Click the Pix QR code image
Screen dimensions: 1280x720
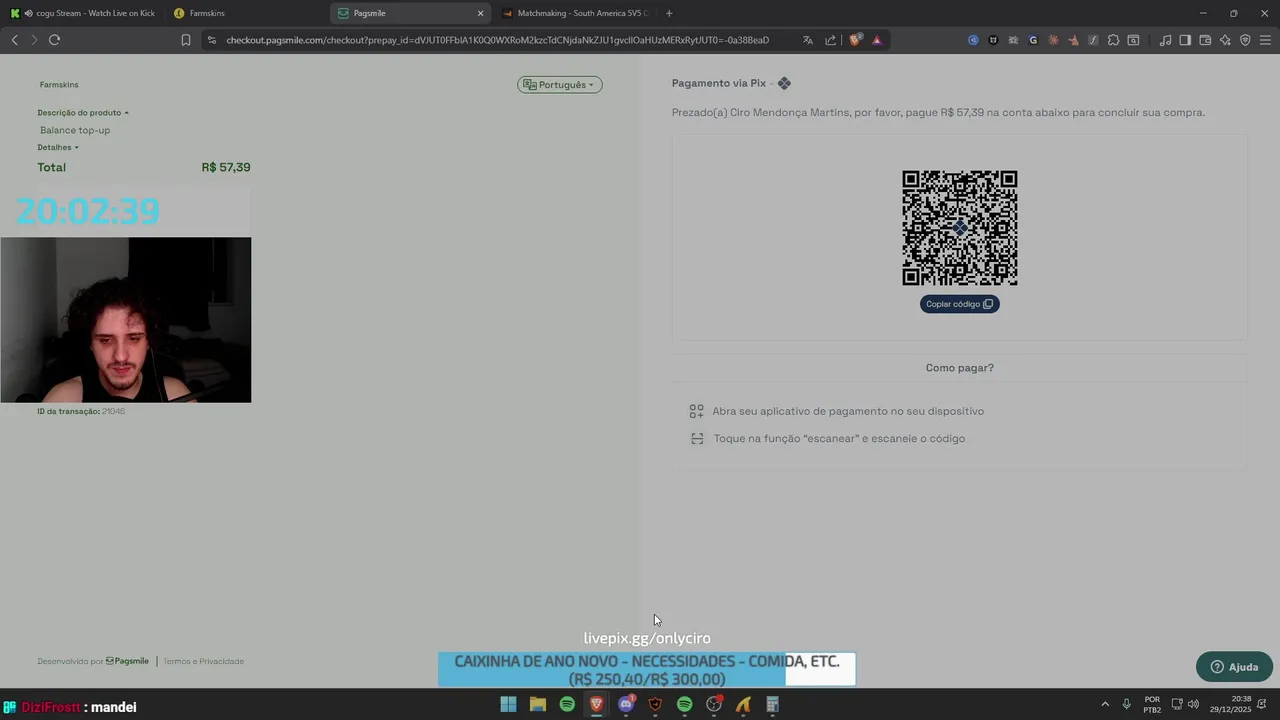[959, 228]
